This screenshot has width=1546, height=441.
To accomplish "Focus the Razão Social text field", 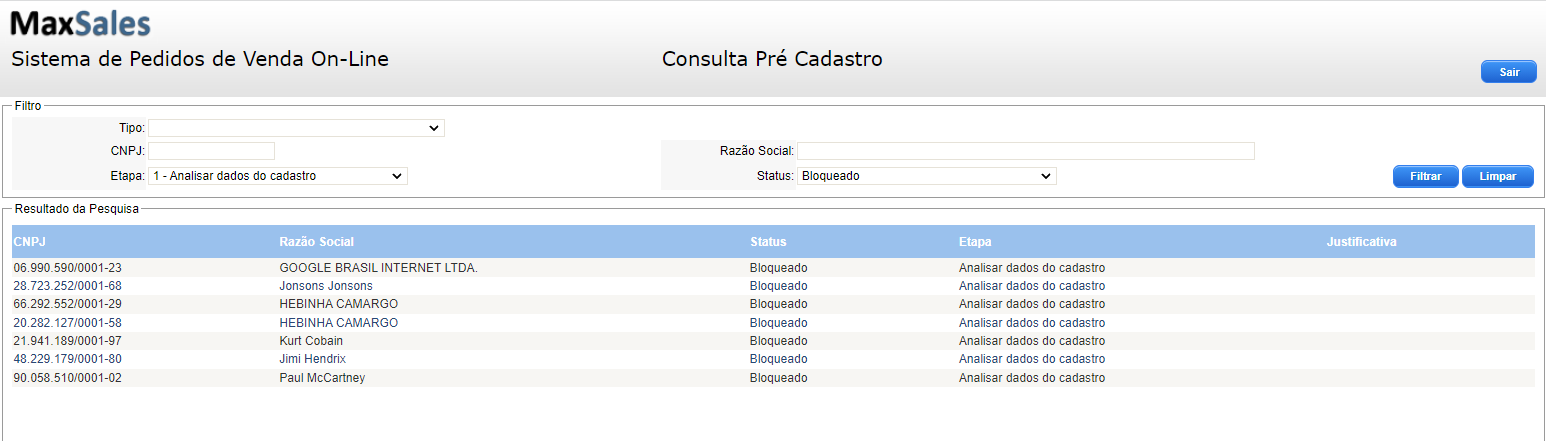I will coord(1026,151).
